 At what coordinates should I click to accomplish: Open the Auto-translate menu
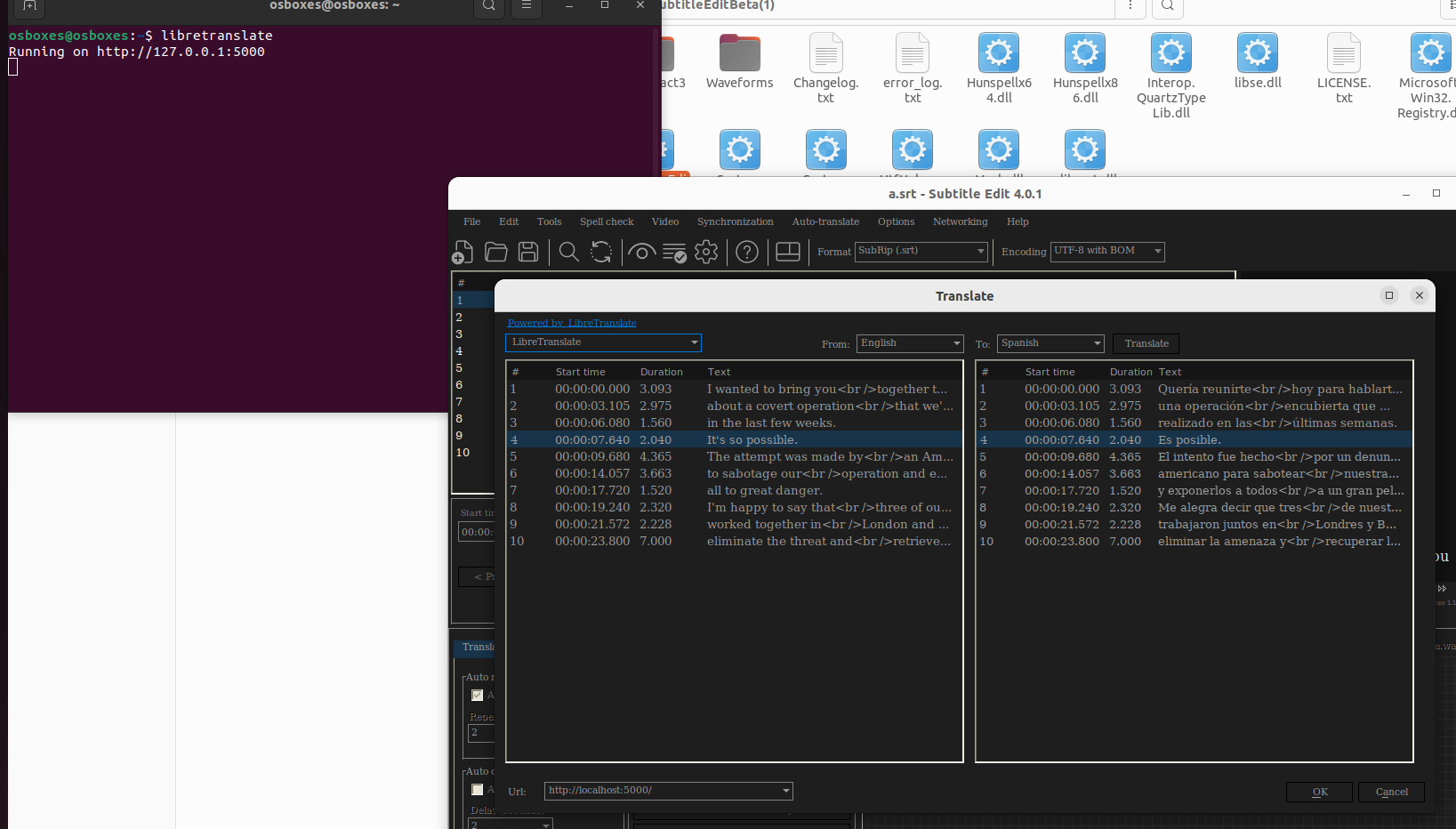click(x=825, y=221)
